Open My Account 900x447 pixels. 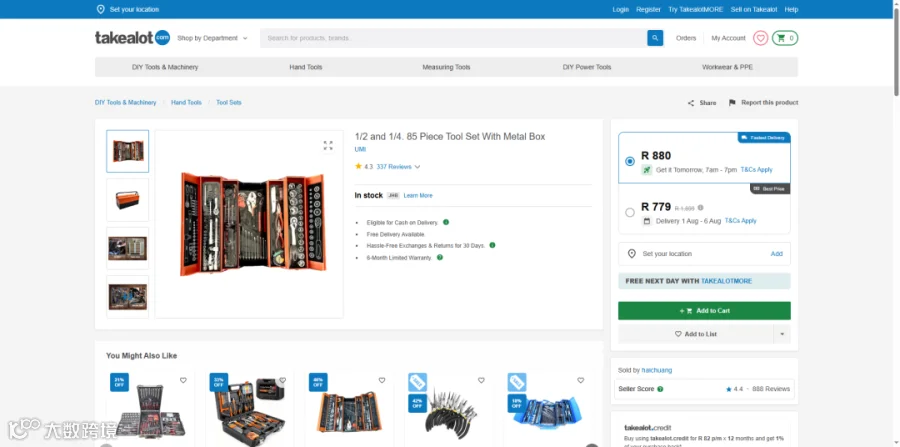[x=728, y=38]
